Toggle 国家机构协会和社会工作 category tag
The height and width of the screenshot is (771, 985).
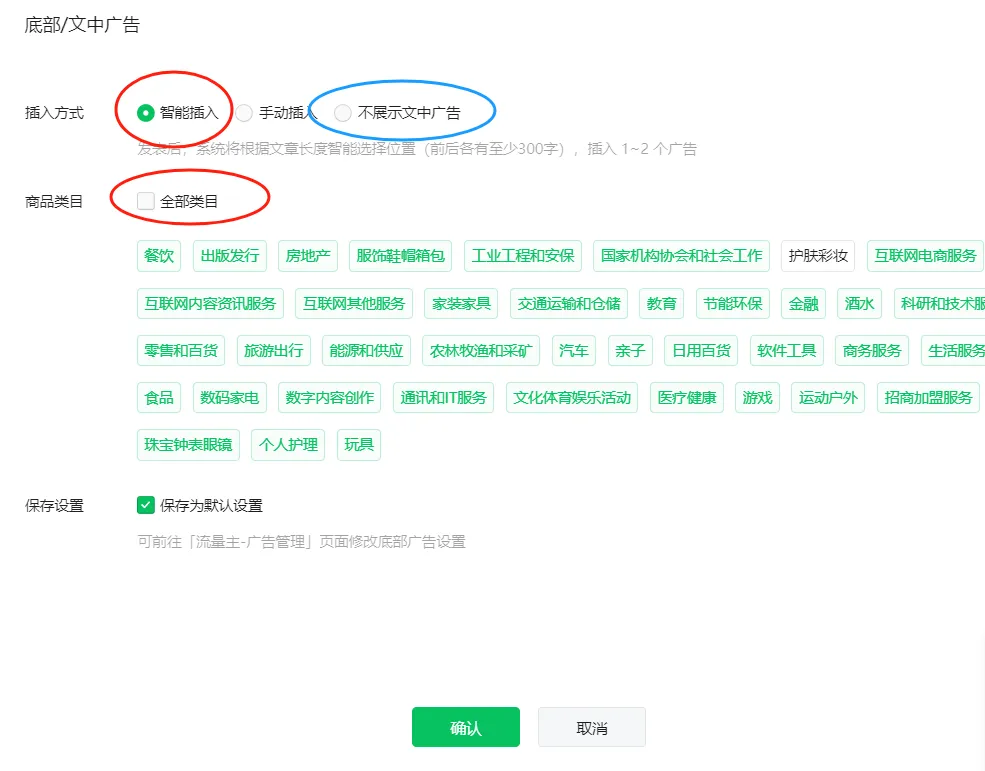pos(681,256)
